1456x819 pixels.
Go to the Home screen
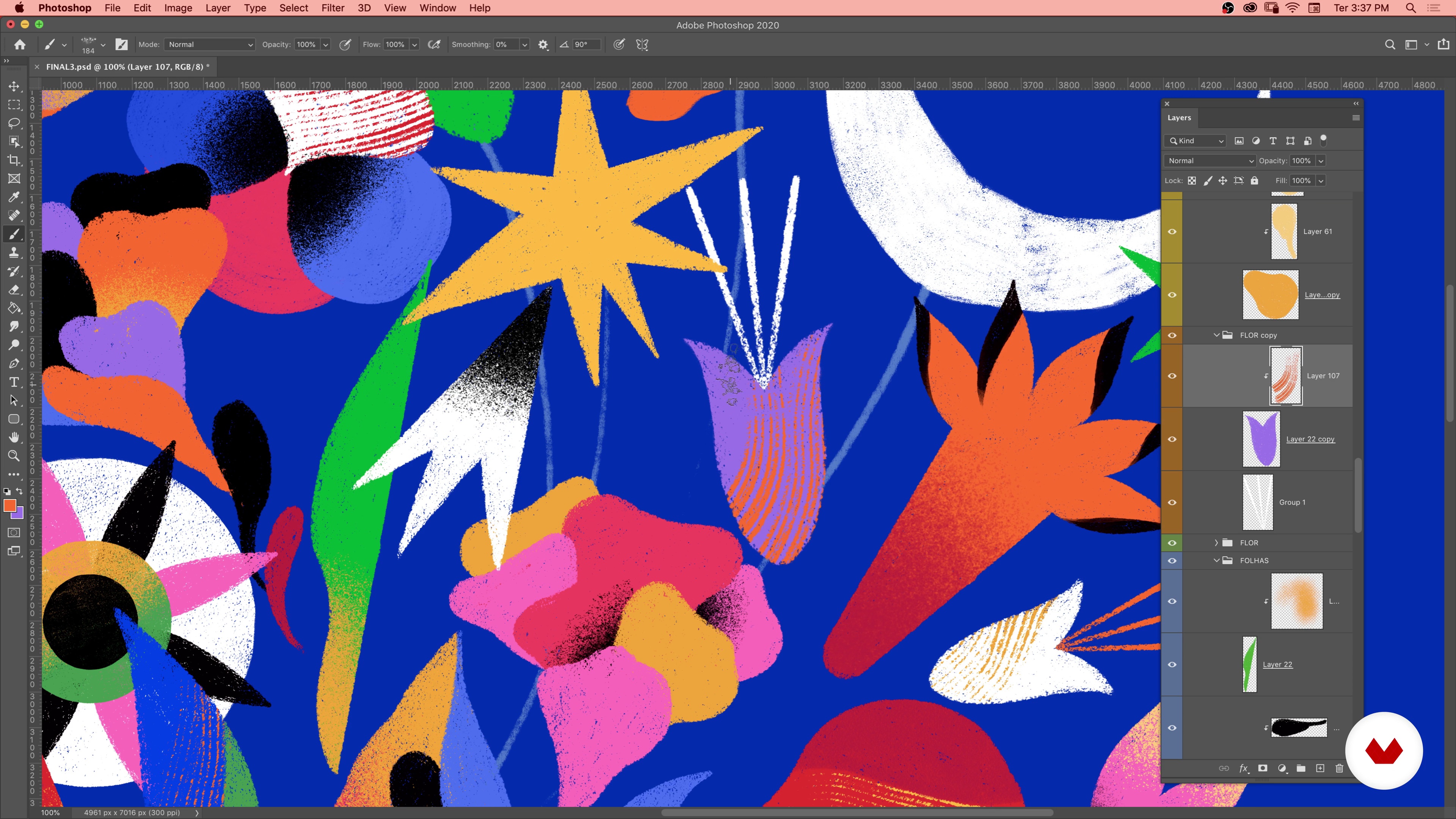point(20,45)
